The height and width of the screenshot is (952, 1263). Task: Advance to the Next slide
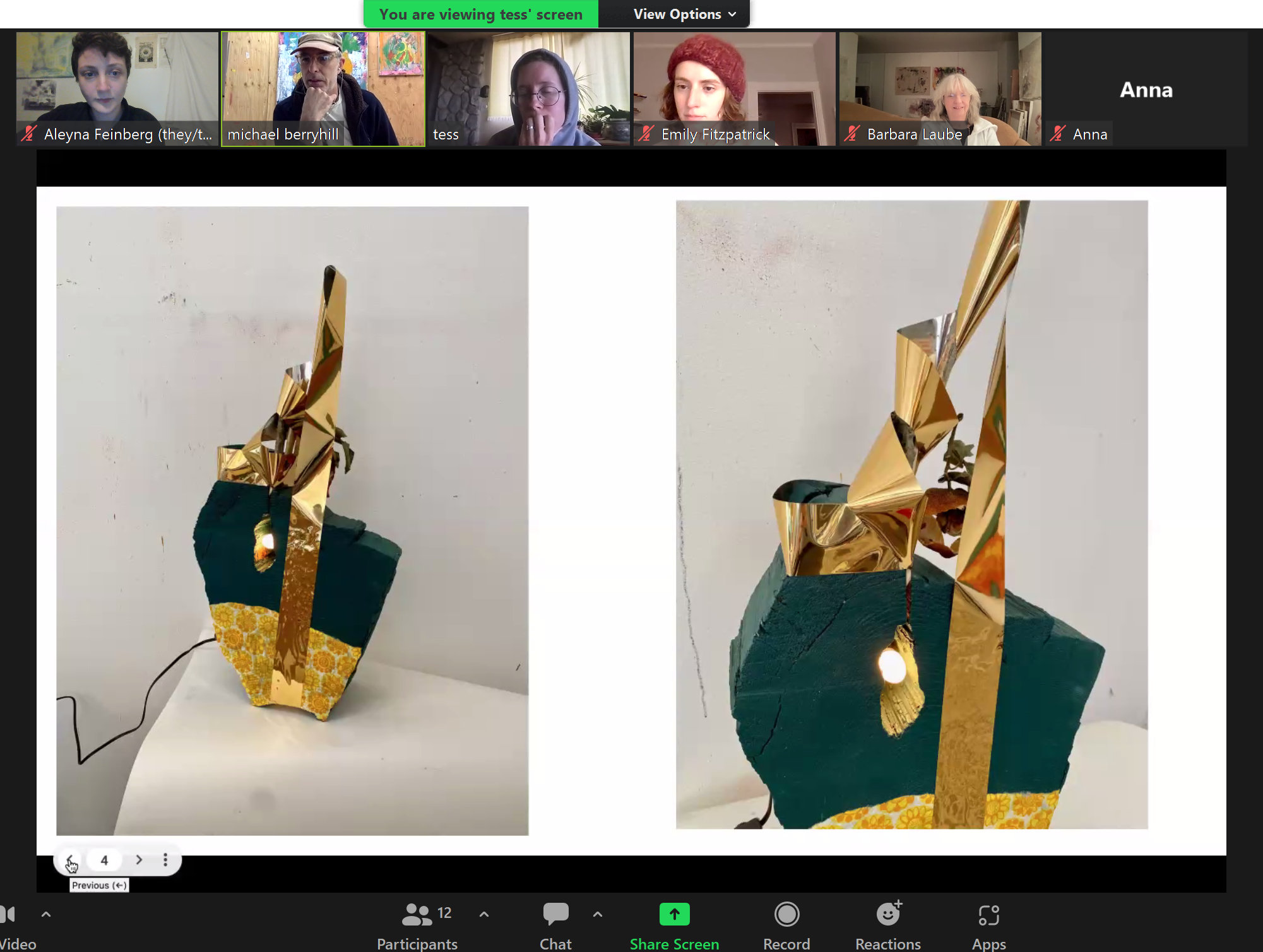click(138, 860)
